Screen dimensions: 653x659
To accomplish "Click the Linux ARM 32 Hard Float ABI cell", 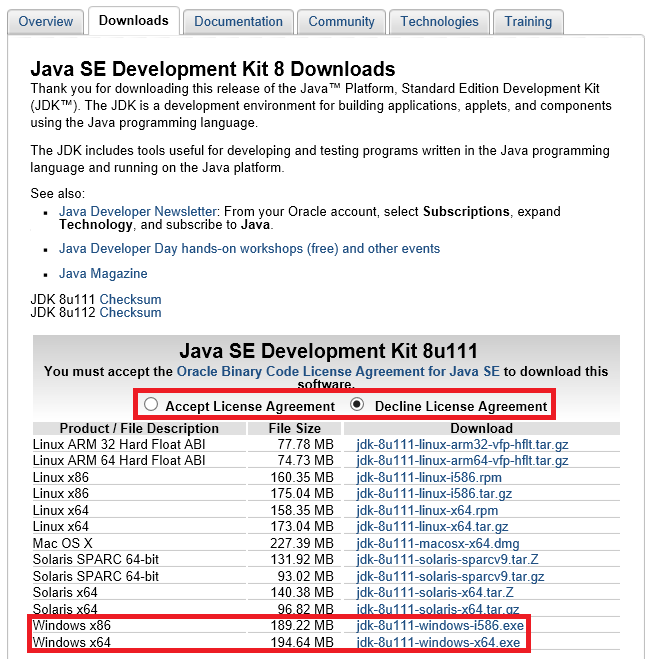I will [x=119, y=445].
